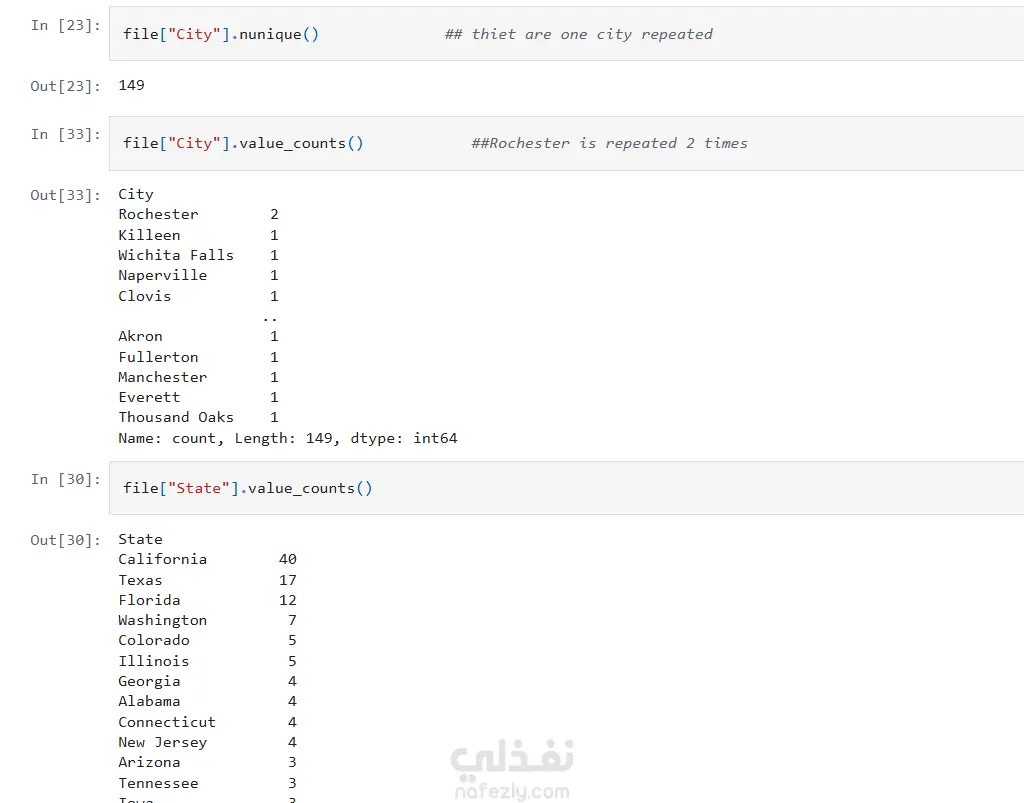
Task: Collapse output via Out[30] prompt
Action: click(65, 541)
